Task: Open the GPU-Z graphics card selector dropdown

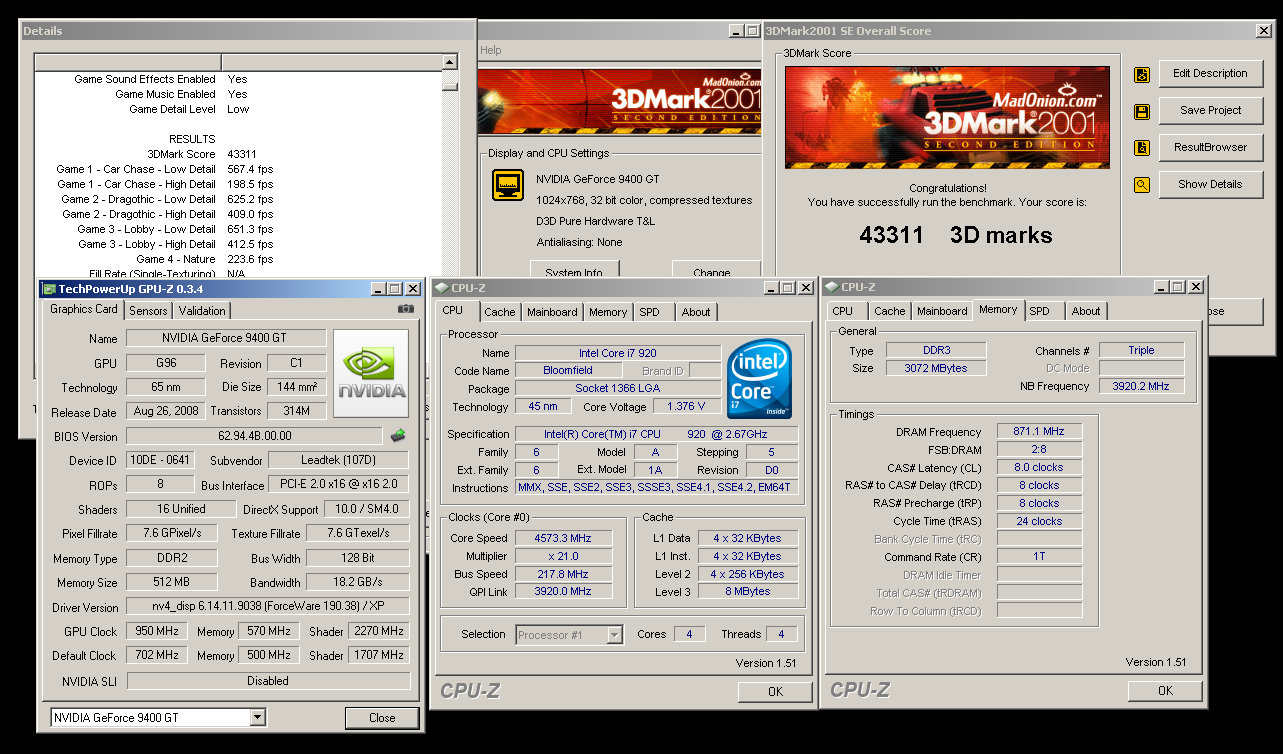Action: coord(258,717)
